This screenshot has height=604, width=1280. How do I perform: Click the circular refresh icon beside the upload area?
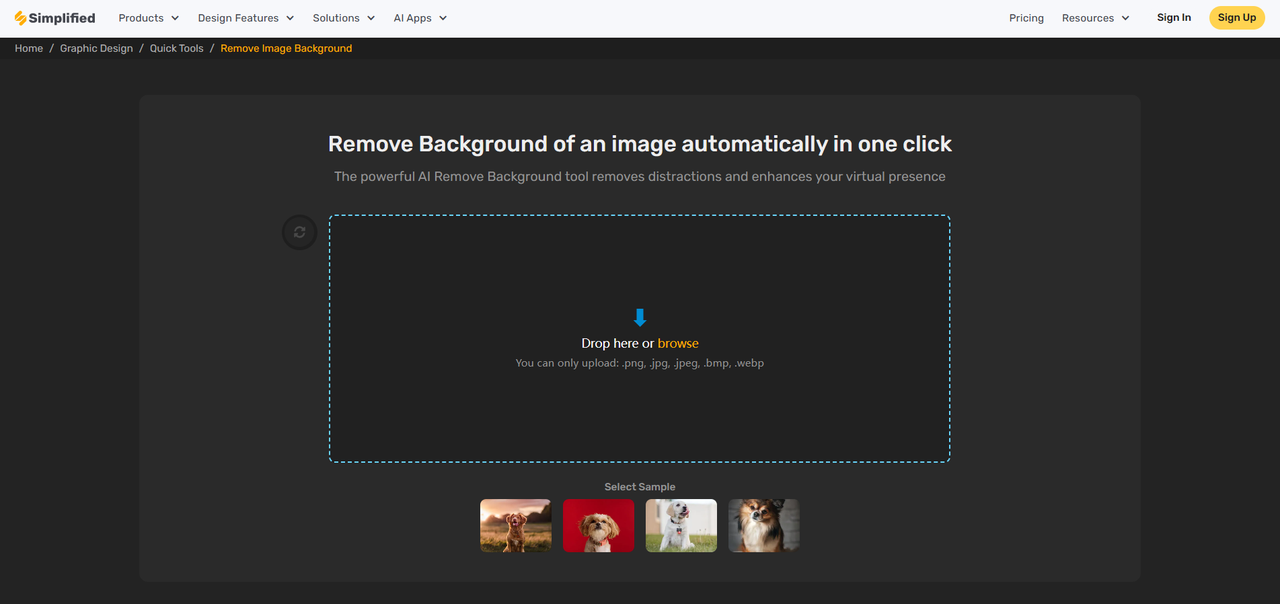tap(299, 233)
